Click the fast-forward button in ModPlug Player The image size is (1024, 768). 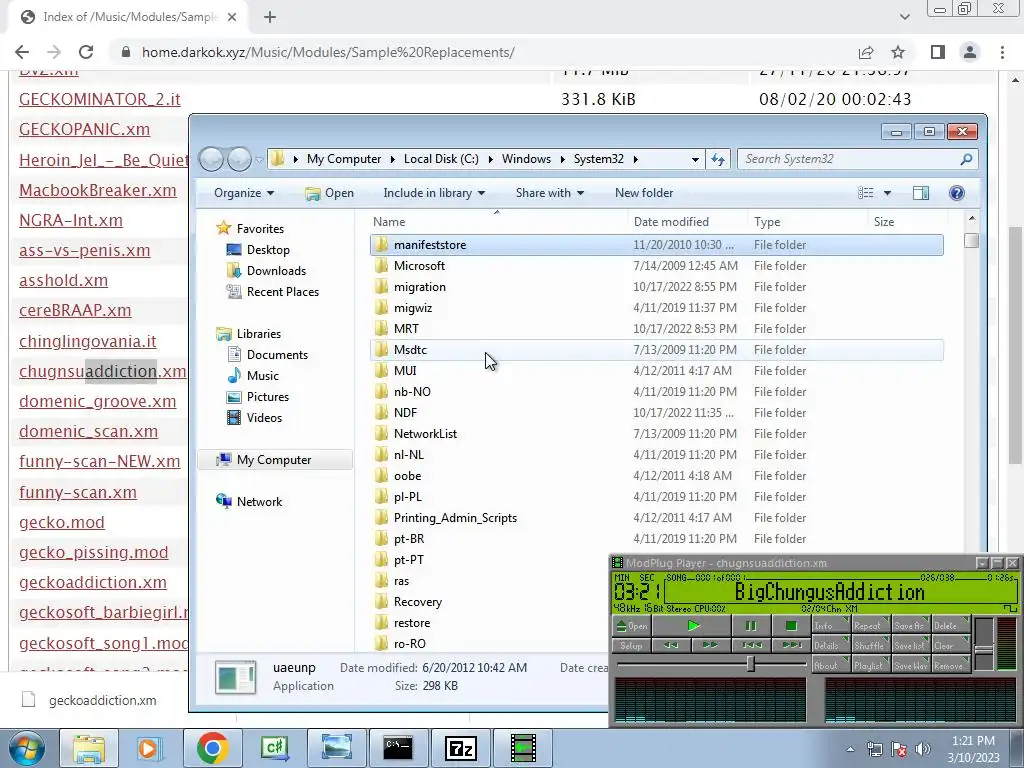pos(711,645)
